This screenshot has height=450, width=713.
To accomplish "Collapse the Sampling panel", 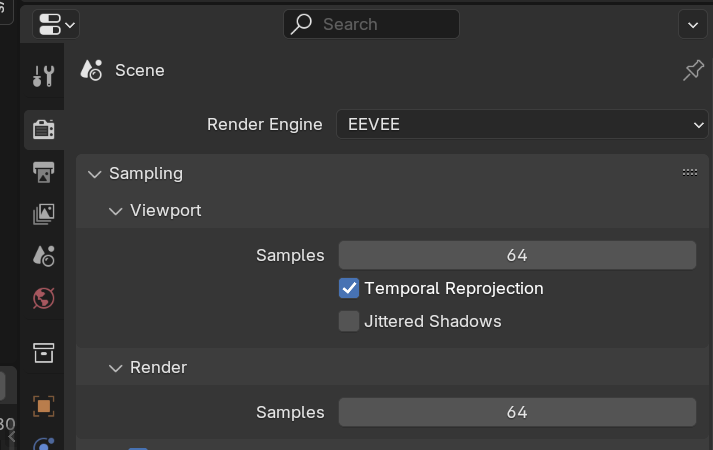I will tap(95, 173).
